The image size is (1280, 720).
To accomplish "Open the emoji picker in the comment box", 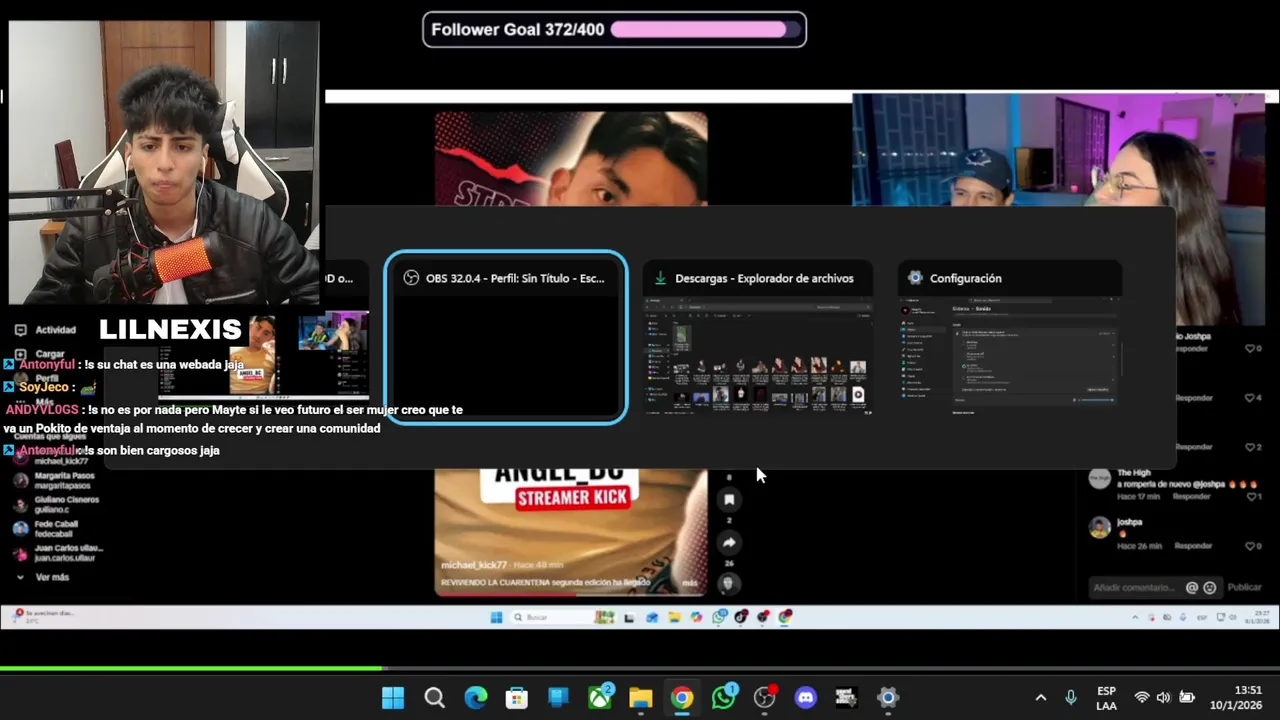I will click(1210, 588).
